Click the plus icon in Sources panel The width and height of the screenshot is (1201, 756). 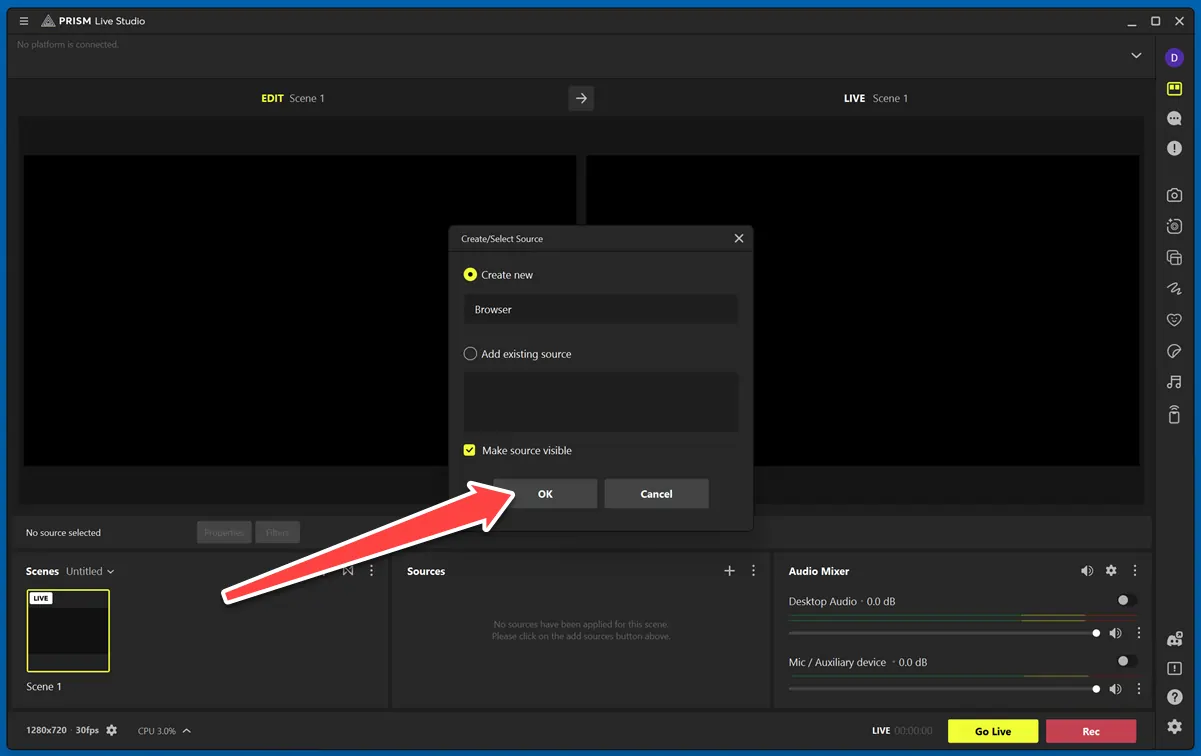(x=729, y=571)
